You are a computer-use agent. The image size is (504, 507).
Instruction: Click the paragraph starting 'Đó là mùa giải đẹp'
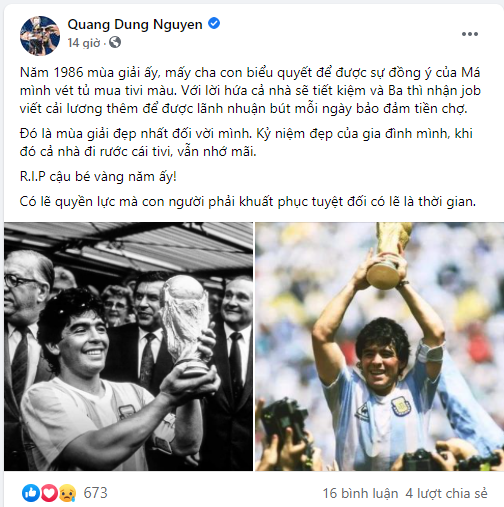tap(246, 142)
